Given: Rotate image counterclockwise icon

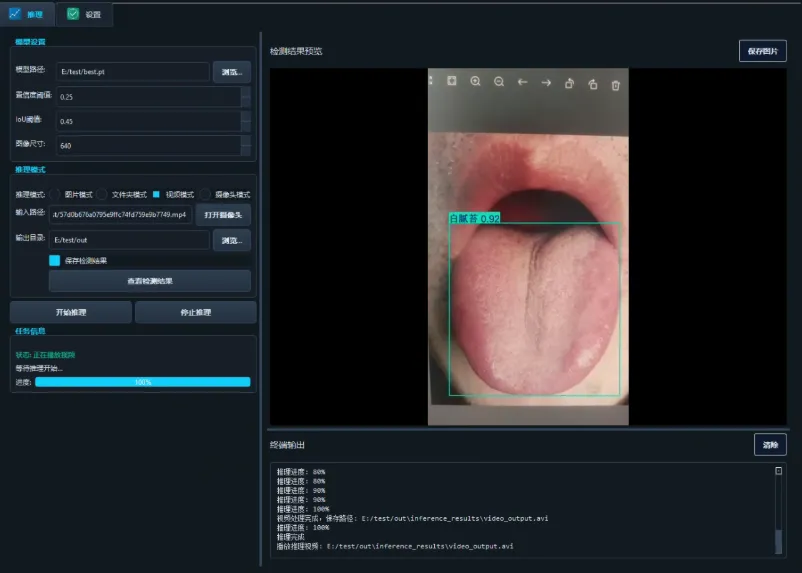Looking at the screenshot, I should pos(569,83).
